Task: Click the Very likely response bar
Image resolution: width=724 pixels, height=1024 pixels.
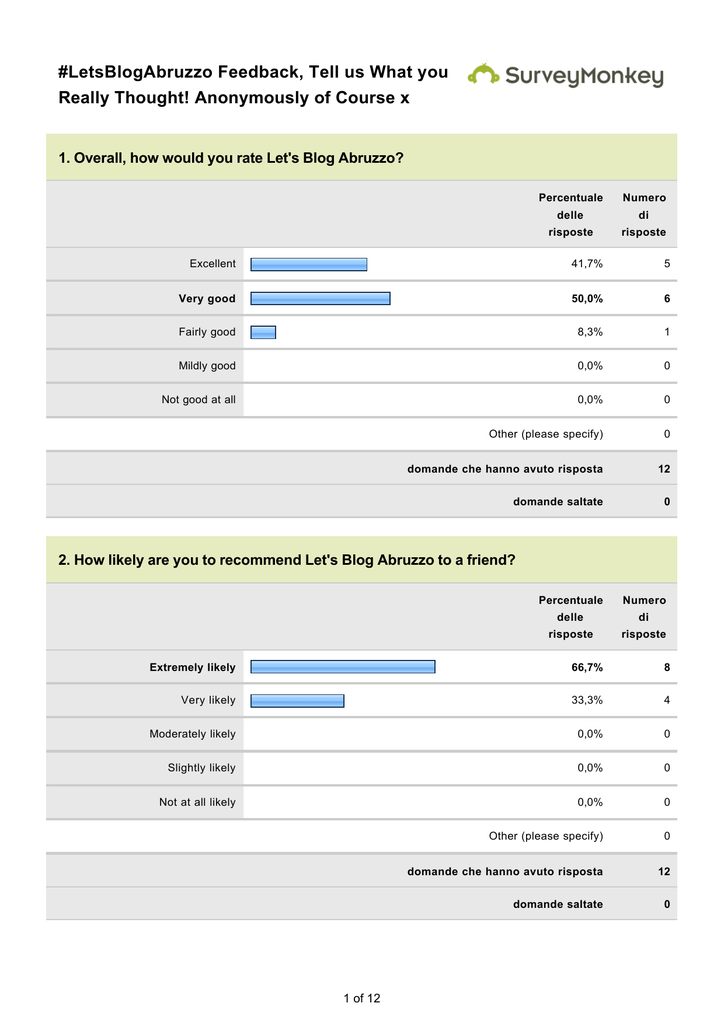Action: tap(297, 701)
